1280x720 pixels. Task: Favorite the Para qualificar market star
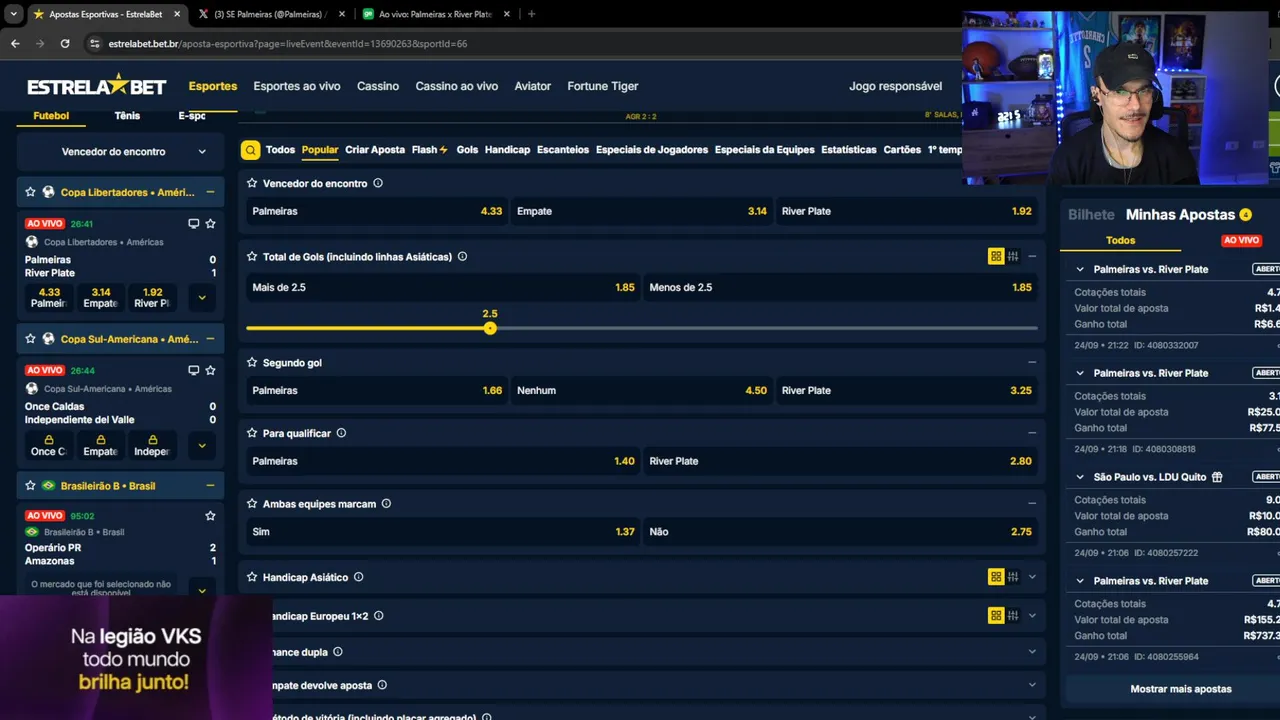pos(252,433)
